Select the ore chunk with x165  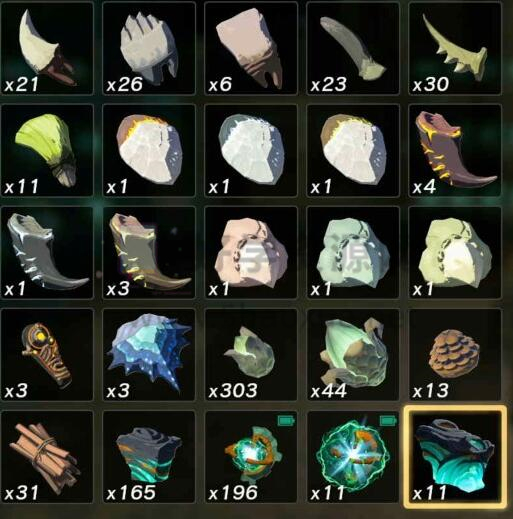point(149,457)
